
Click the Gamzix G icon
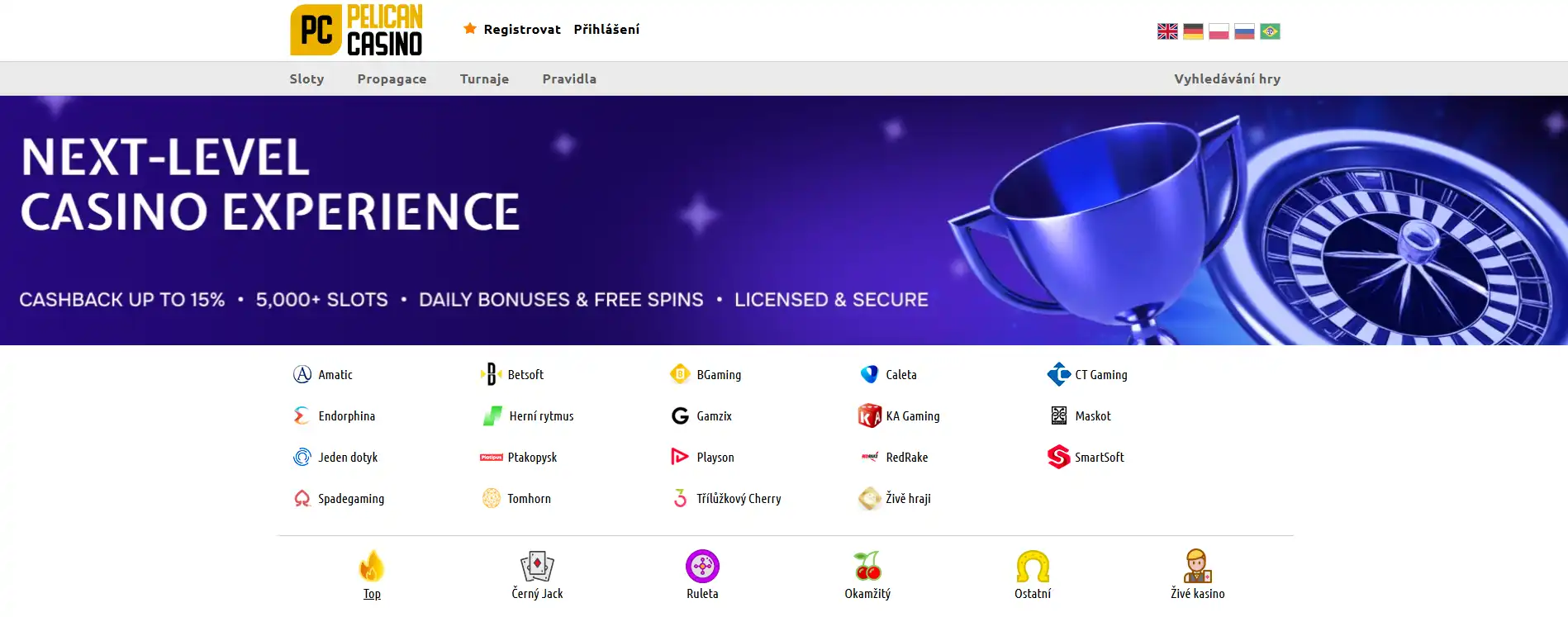click(x=680, y=415)
